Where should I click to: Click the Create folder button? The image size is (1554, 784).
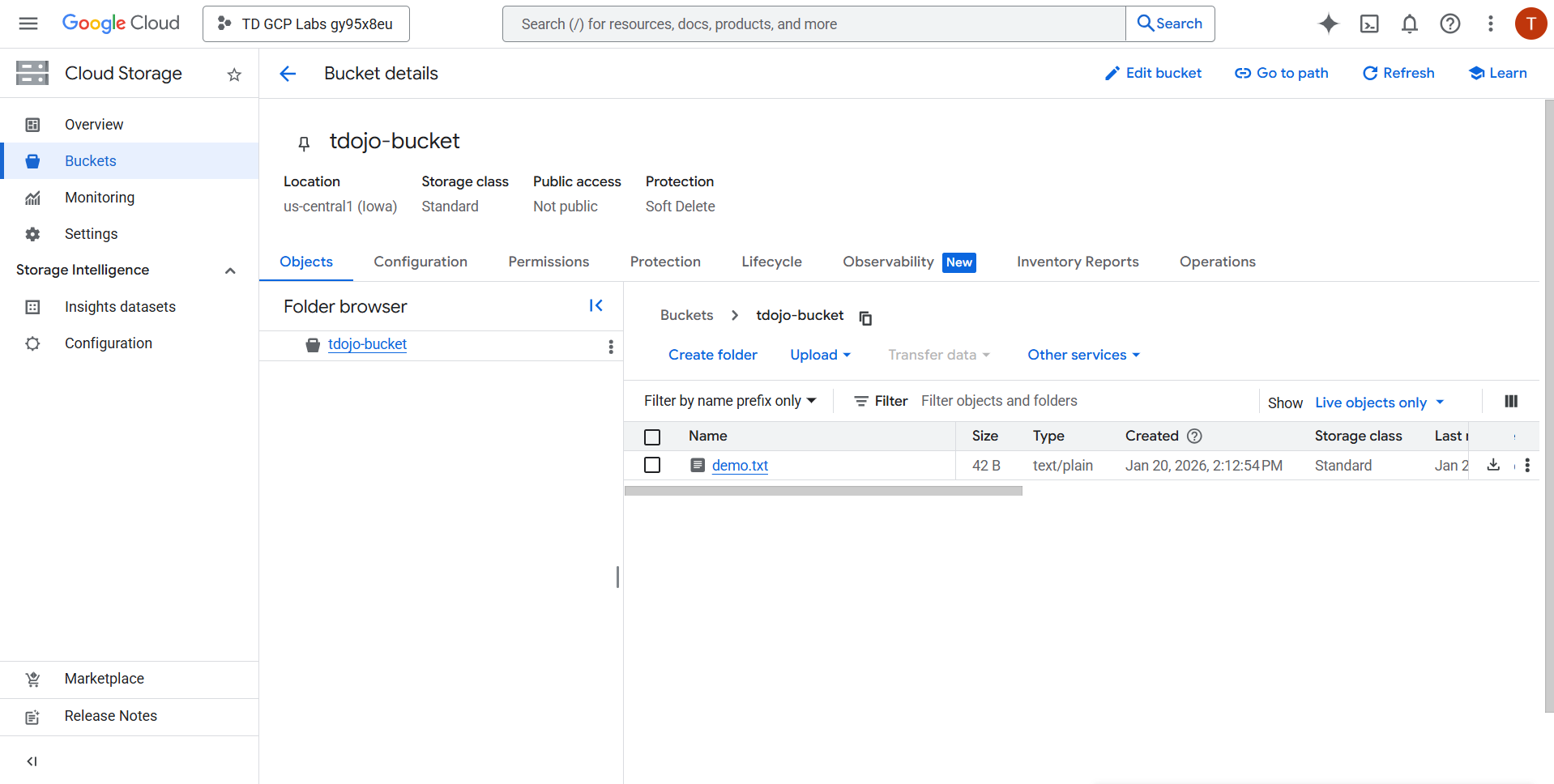(712, 355)
